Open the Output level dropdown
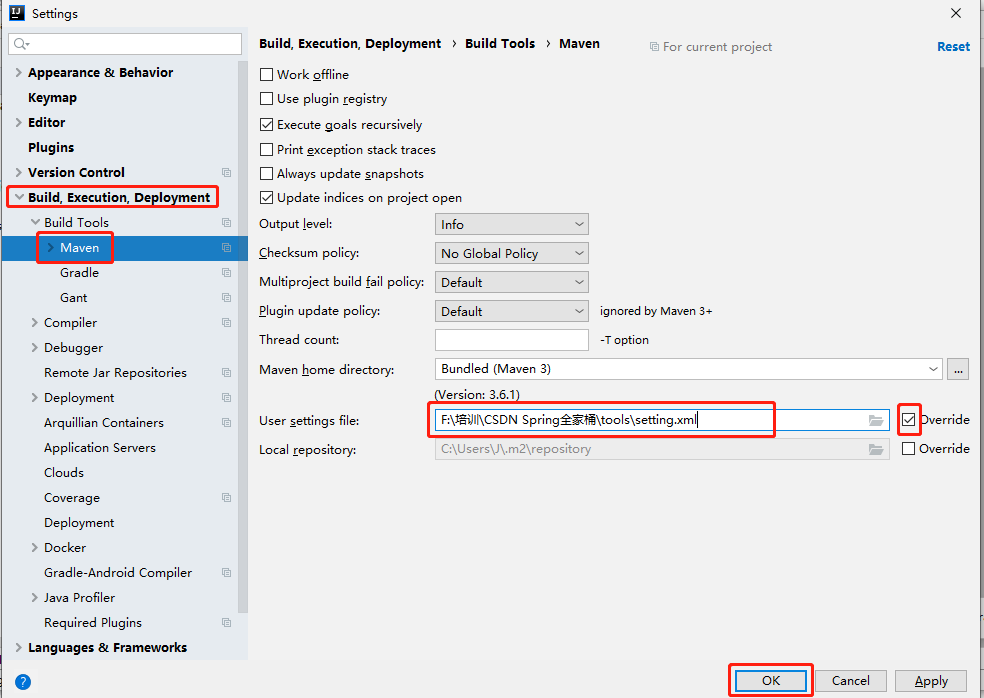Viewport: 984px width, 698px height. (511, 223)
